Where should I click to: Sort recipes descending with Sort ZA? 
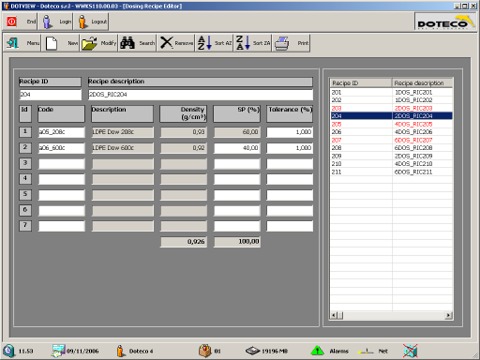pos(243,43)
